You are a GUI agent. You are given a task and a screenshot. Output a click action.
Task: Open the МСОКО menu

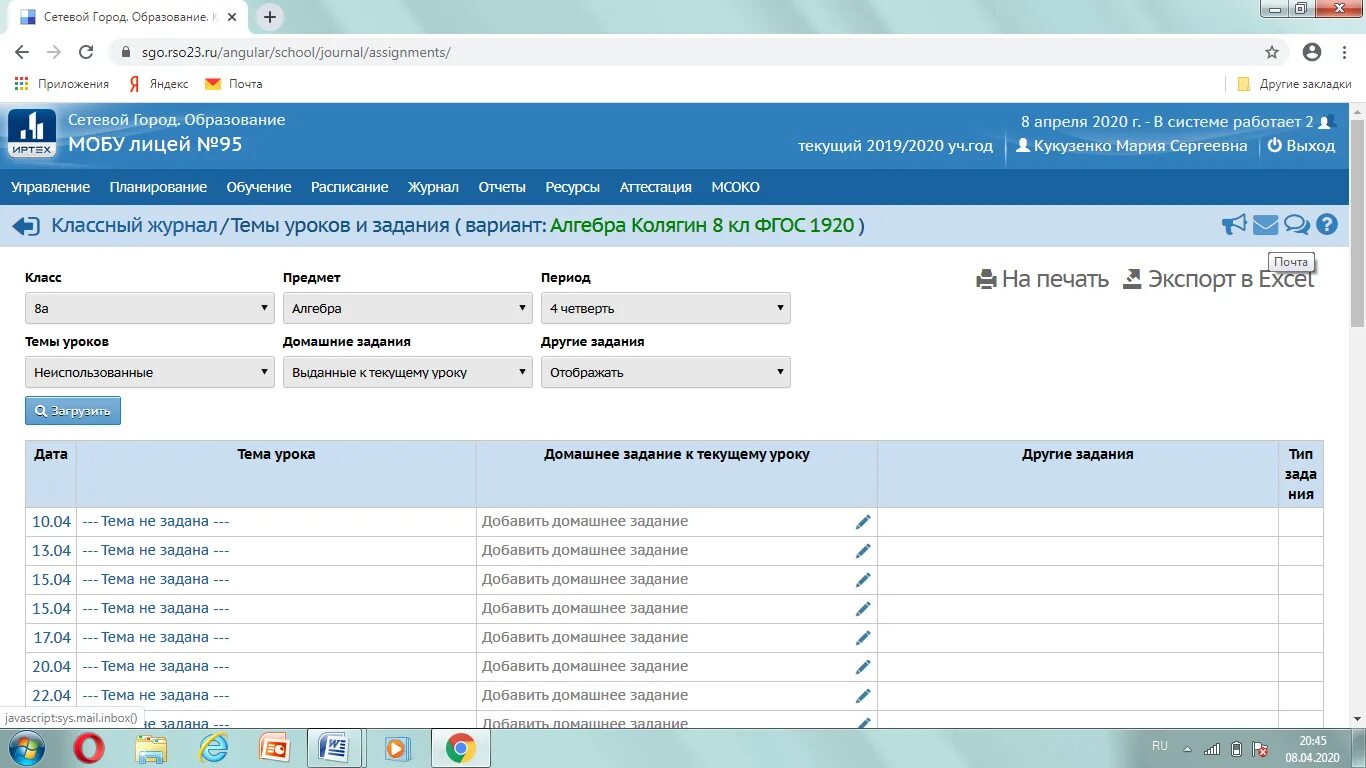click(x=736, y=187)
